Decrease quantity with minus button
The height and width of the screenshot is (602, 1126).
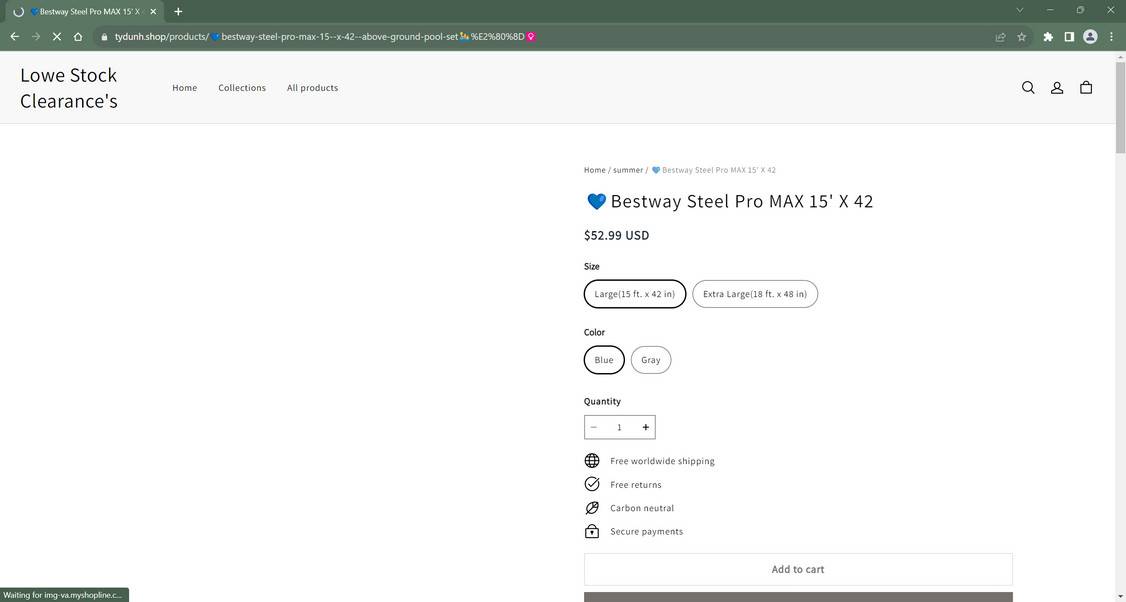pyautogui.click(x=594, y=427)
